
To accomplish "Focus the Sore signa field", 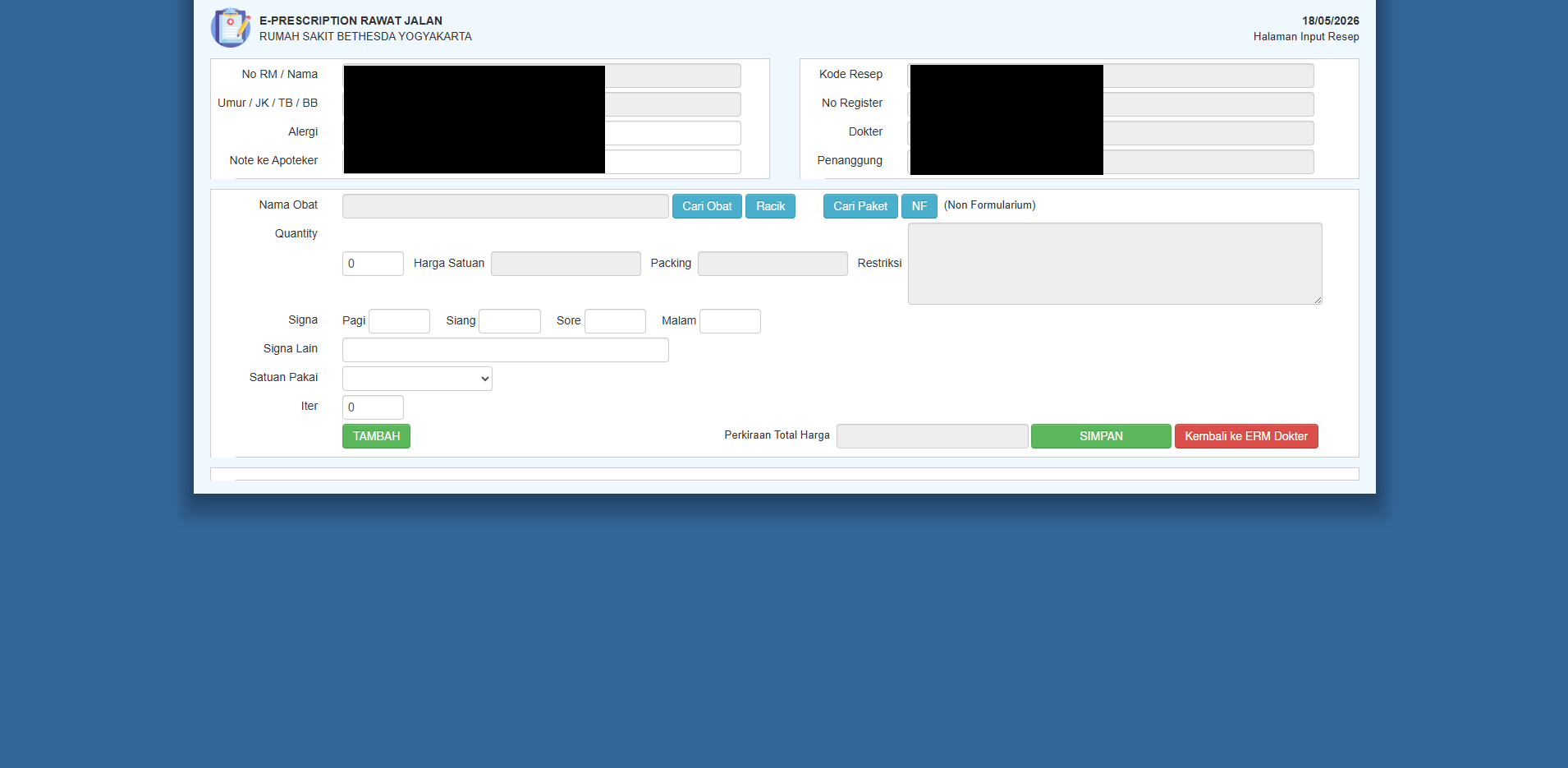I will (615, 321).
